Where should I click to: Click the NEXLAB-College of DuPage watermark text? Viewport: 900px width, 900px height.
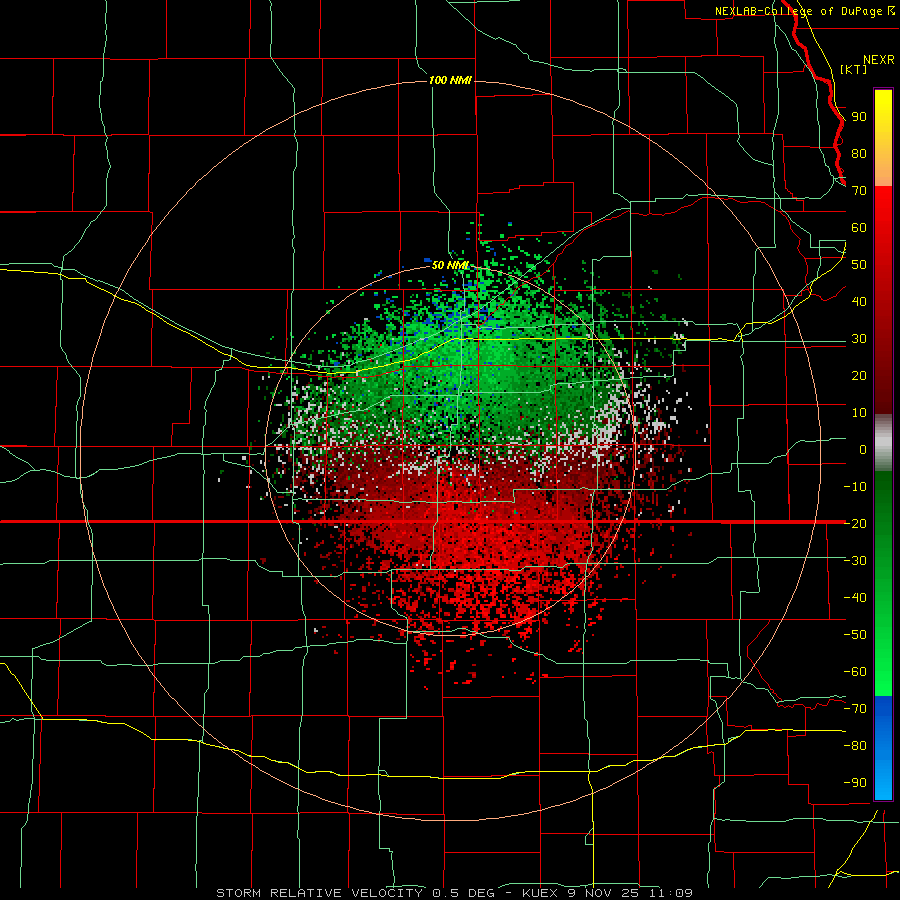805,11
